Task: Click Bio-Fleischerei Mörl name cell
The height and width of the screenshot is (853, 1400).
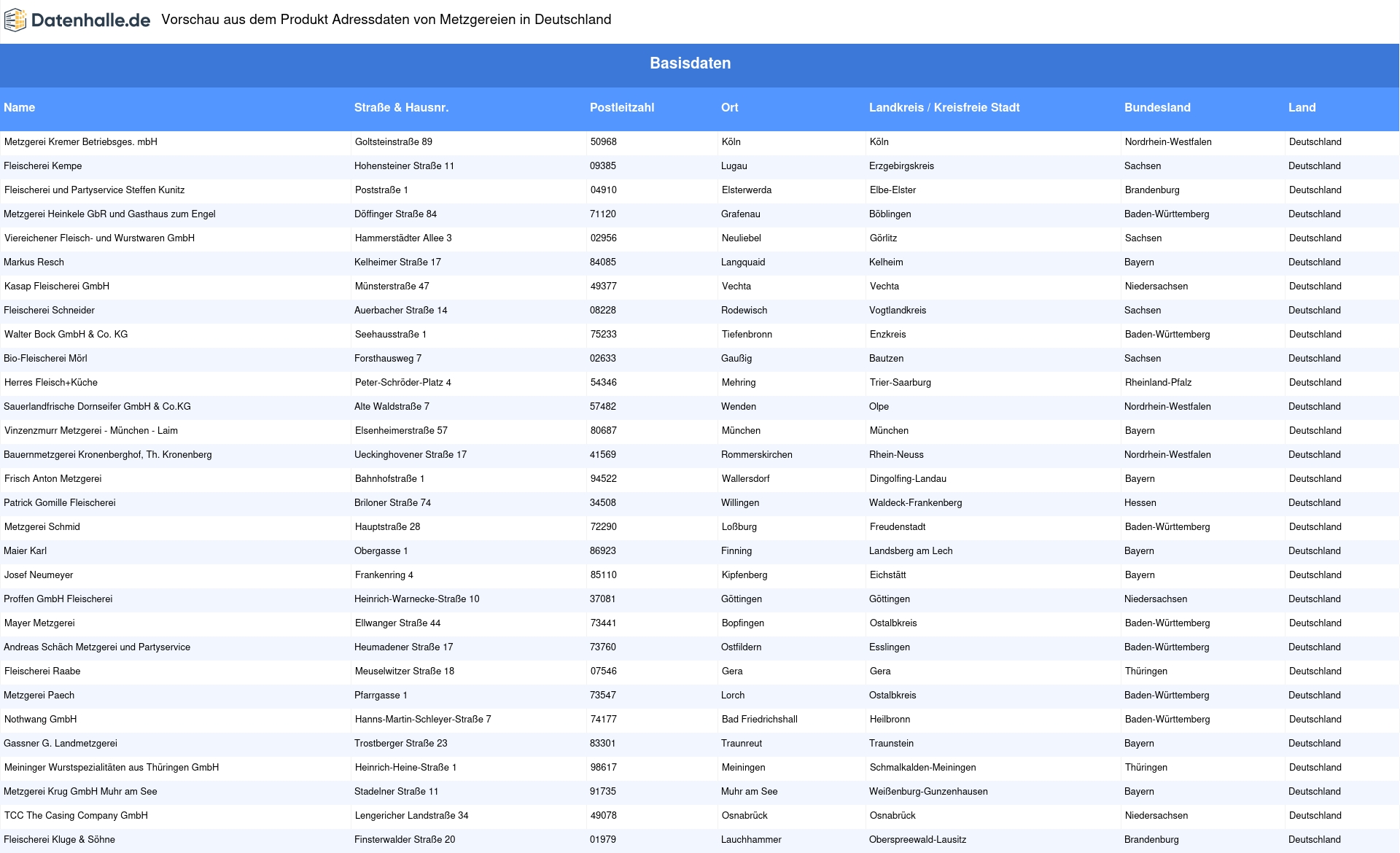Action: click(45, 359)
